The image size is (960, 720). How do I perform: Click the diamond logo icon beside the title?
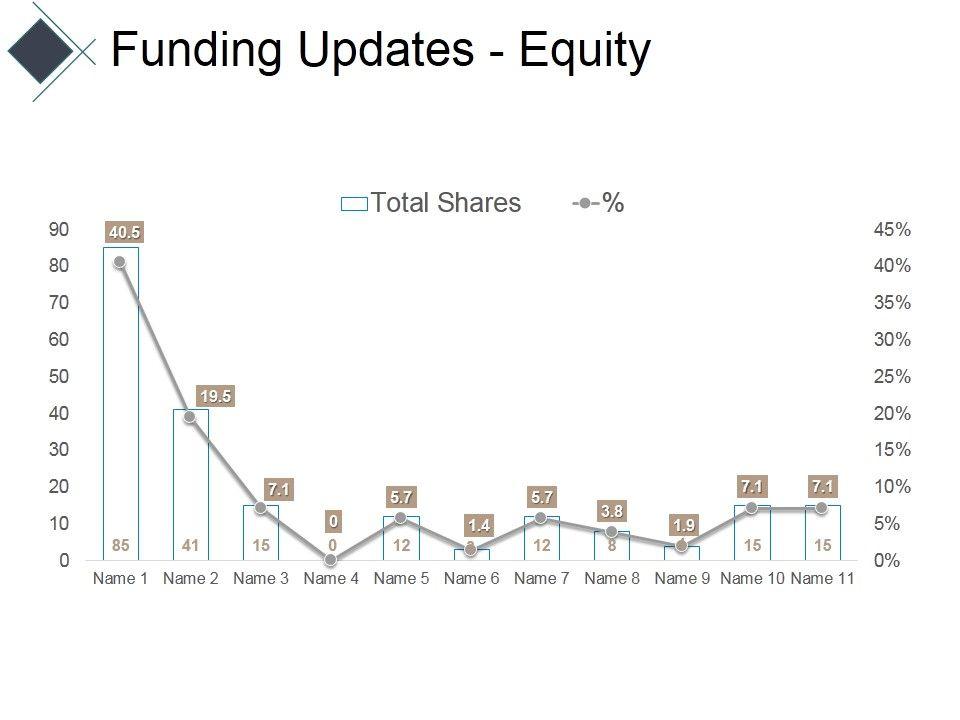[41, 49]
